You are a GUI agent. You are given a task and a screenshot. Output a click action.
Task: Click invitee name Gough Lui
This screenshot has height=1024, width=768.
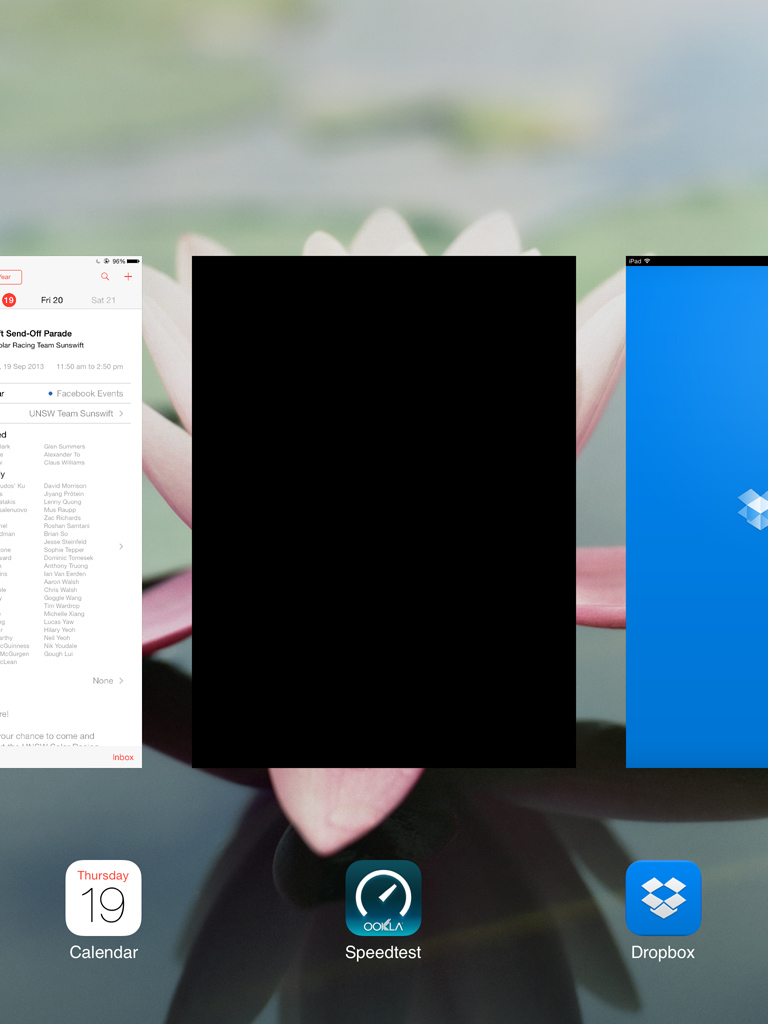(58, 654)
